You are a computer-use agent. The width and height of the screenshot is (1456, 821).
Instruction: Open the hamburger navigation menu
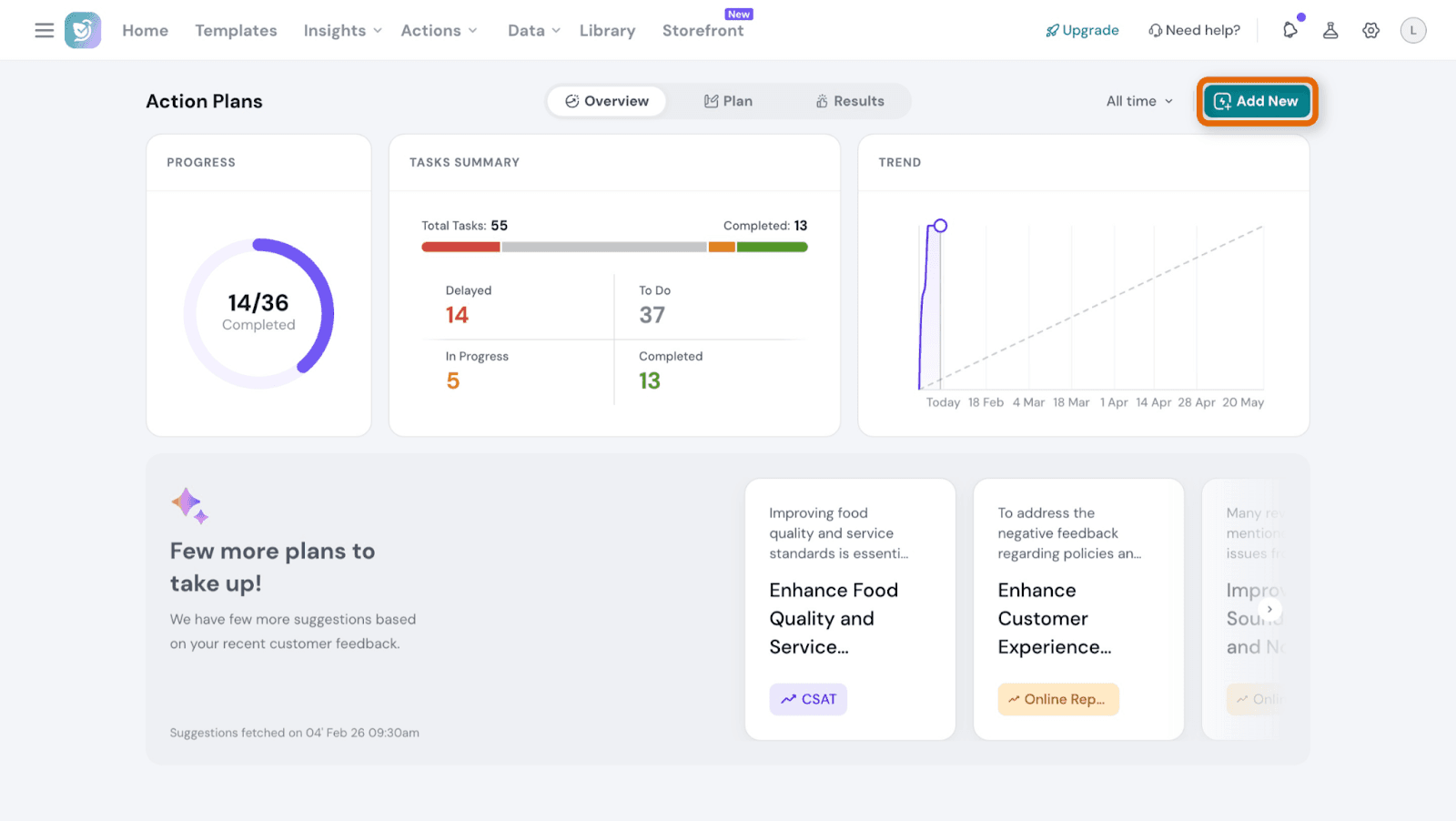[x=44, y=30]
